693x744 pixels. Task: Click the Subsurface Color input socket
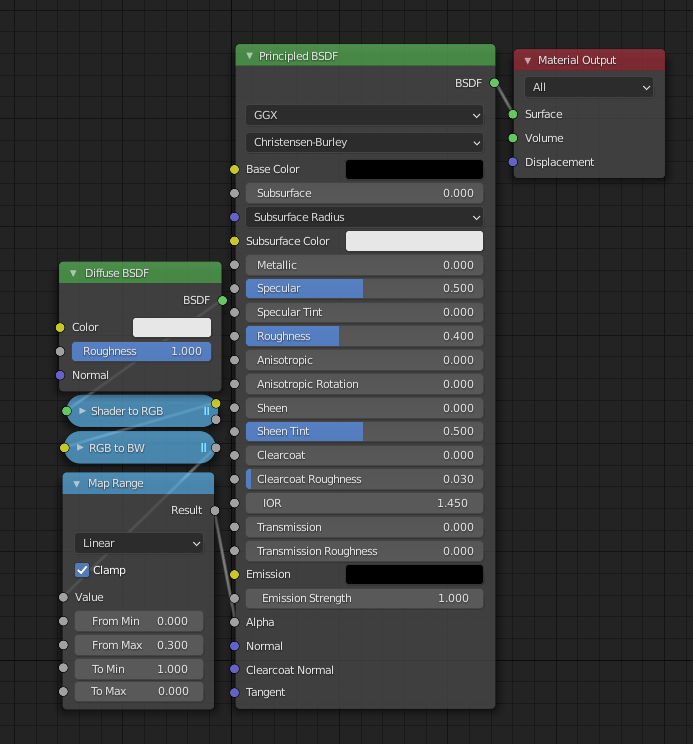point(234,241)
